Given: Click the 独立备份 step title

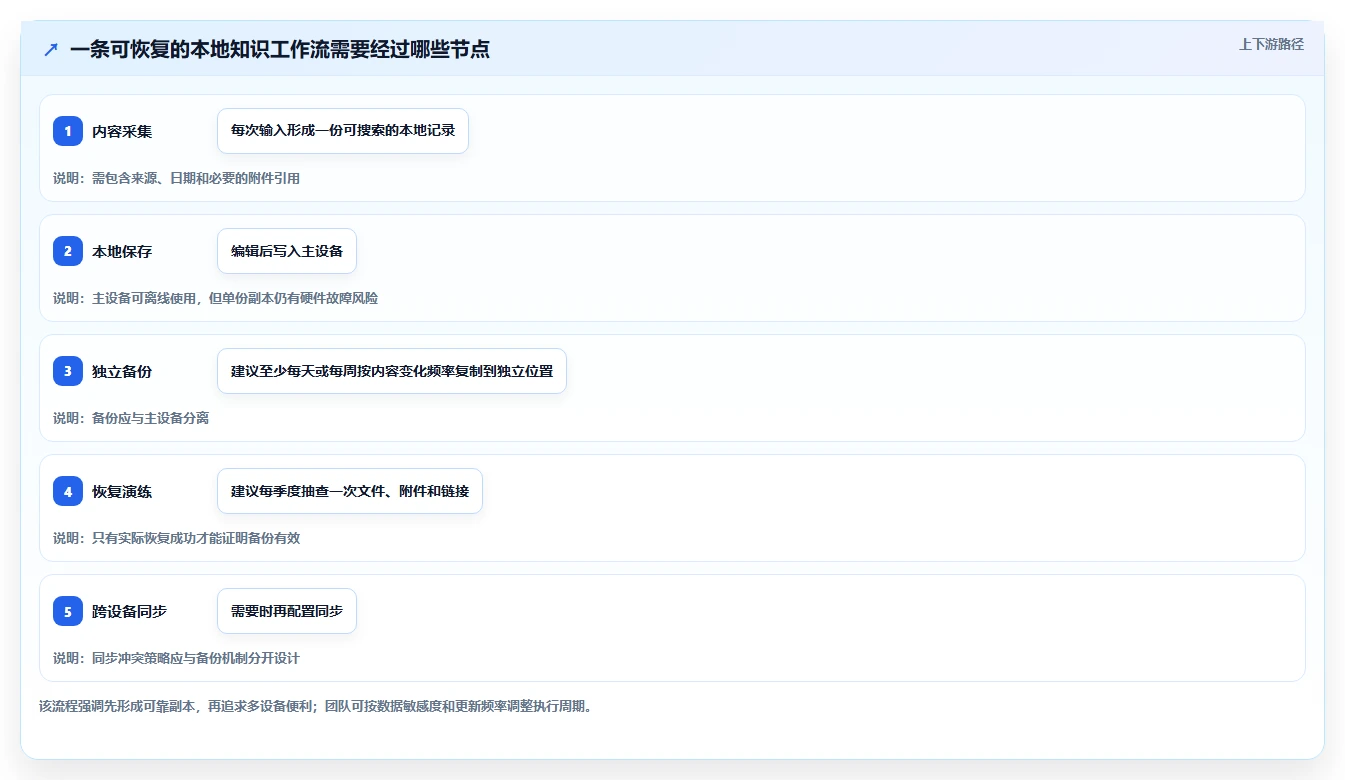Looking at the screenshot, I should coord(122,371).
